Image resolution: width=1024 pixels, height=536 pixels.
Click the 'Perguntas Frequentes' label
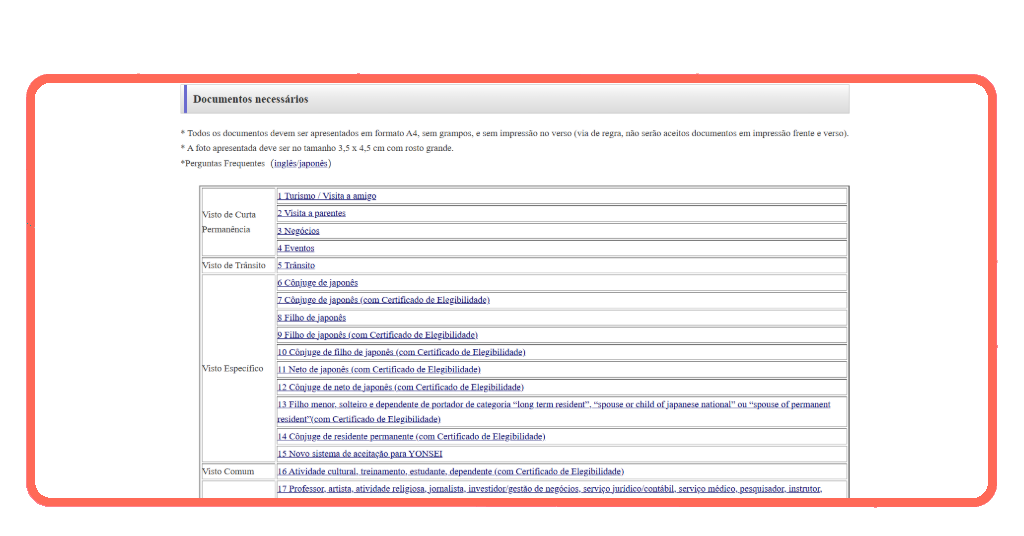[x=225, y=163]
